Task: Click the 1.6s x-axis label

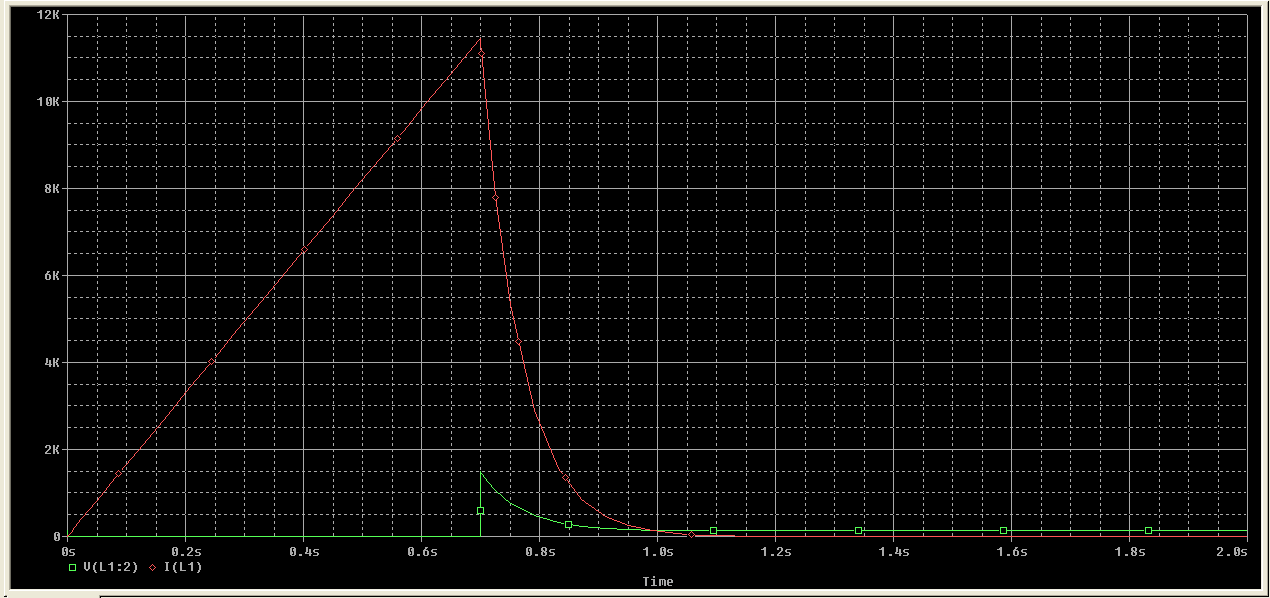Action: tap(1012, 551)
